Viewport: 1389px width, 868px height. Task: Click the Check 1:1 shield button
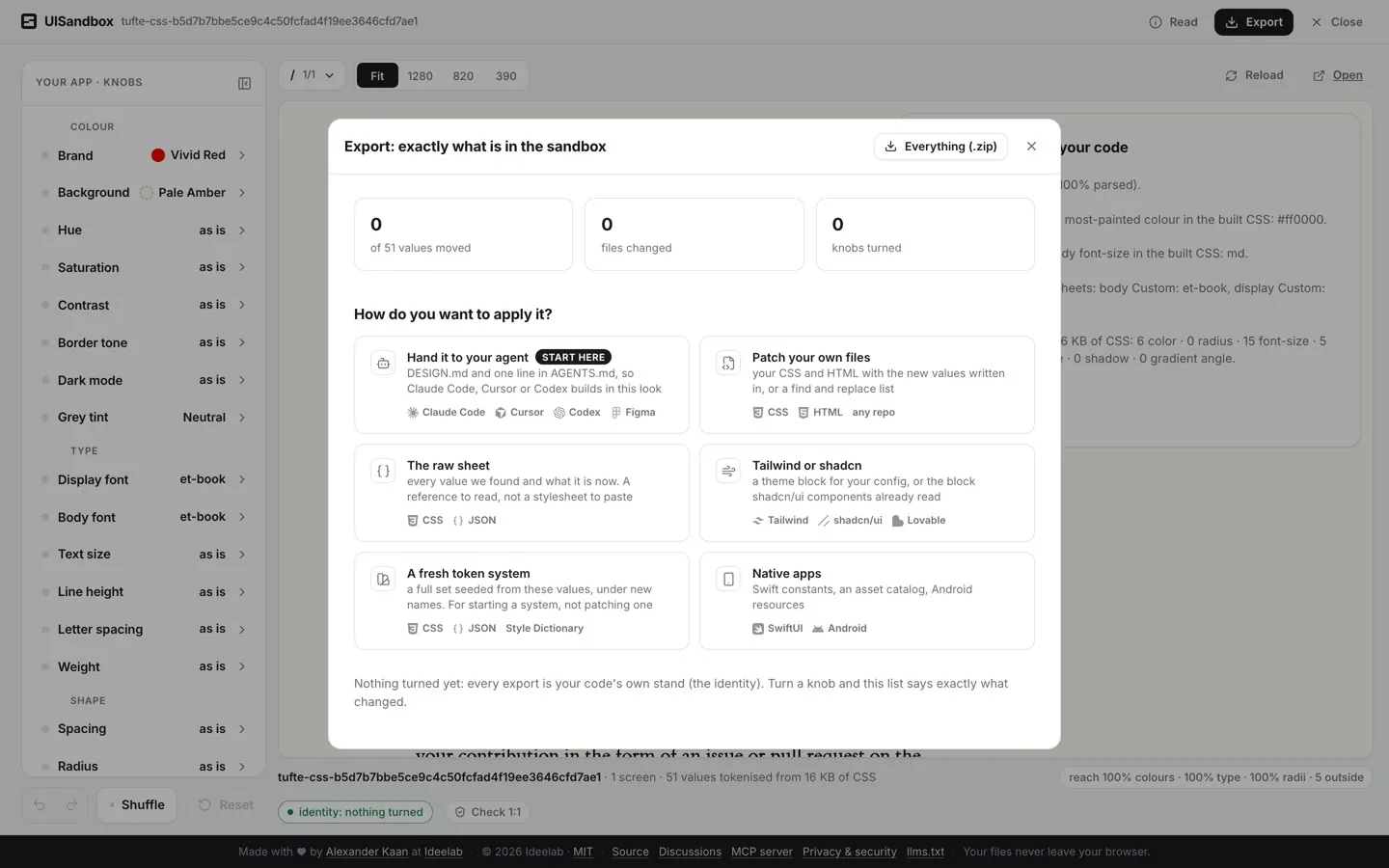point(488,812)
